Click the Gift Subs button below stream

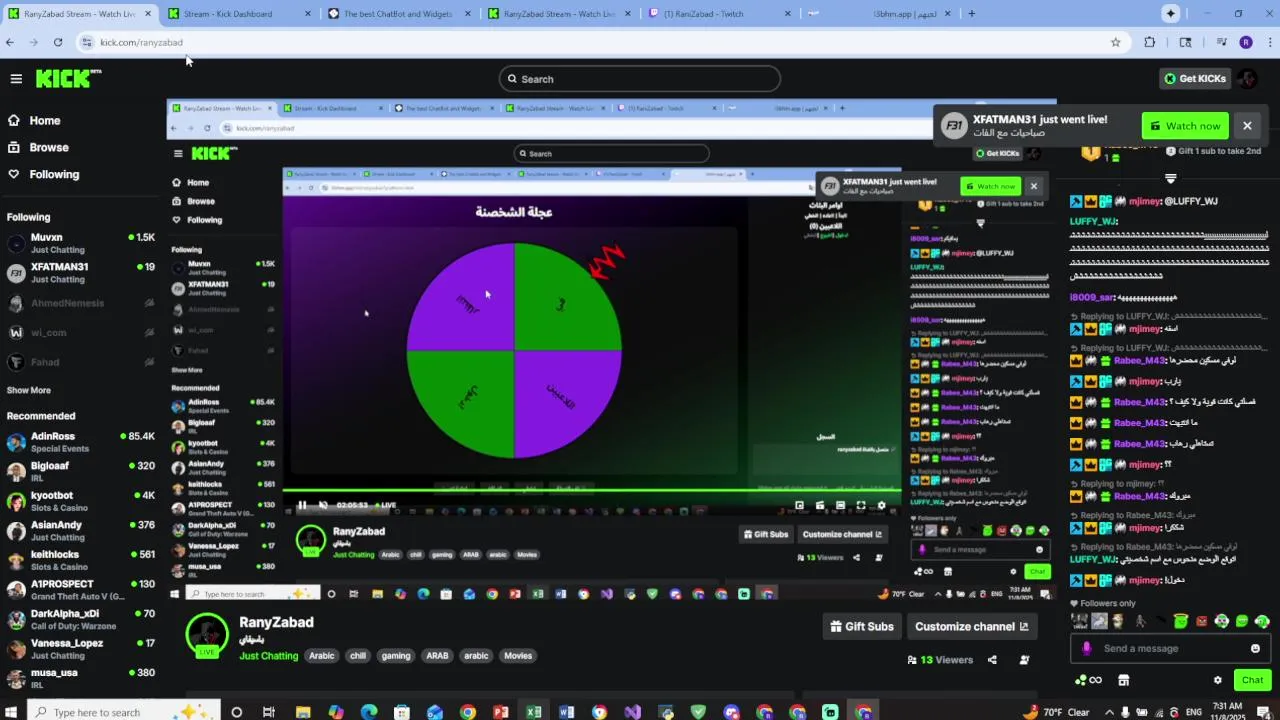(x=862, y=627)
